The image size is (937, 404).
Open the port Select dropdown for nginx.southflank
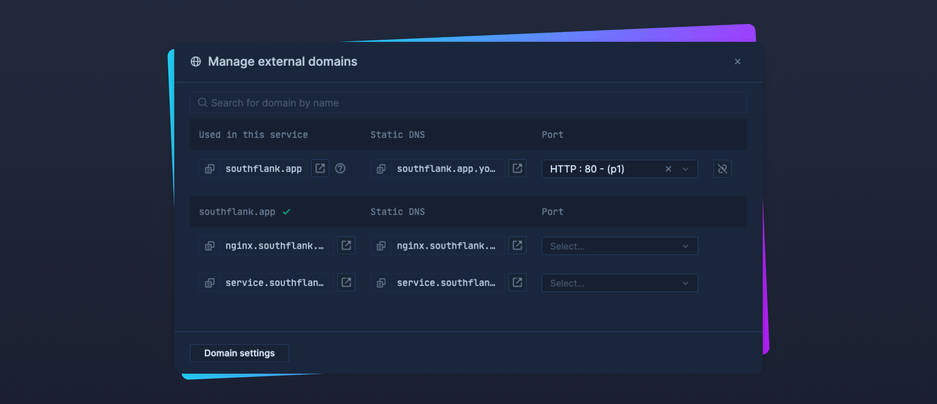pyautogui.click(x=620, y=246)
